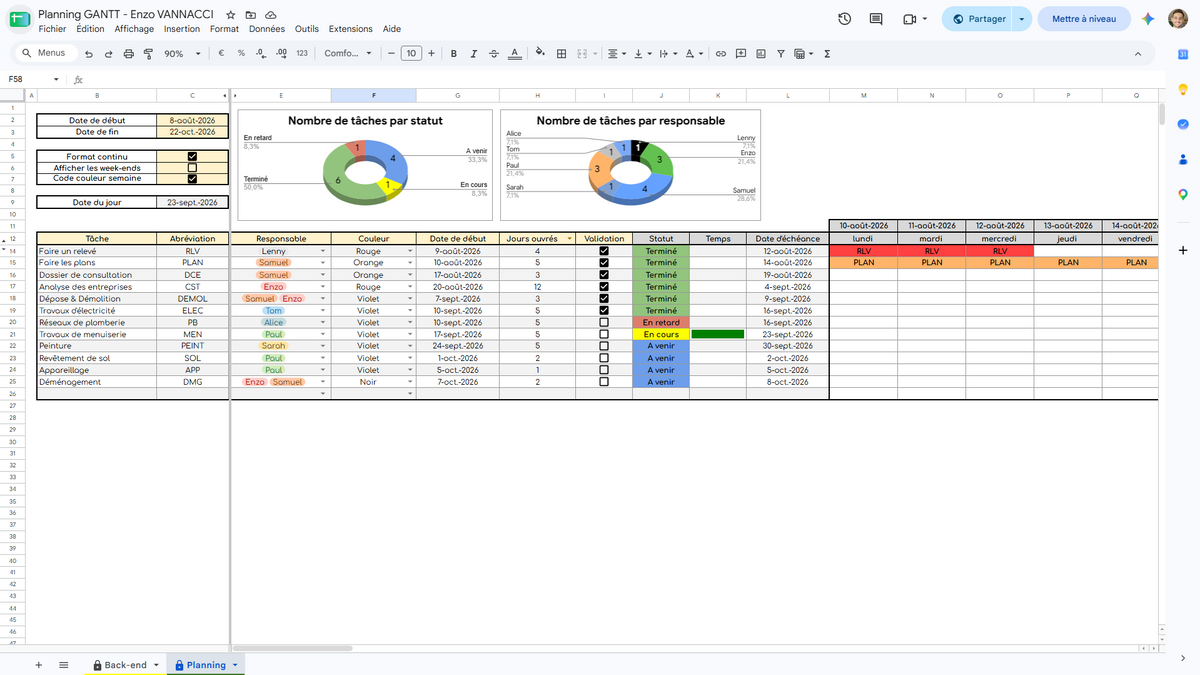Click the green Temps progress bar cell
The image size is (1200, 675).
(718, 334)
